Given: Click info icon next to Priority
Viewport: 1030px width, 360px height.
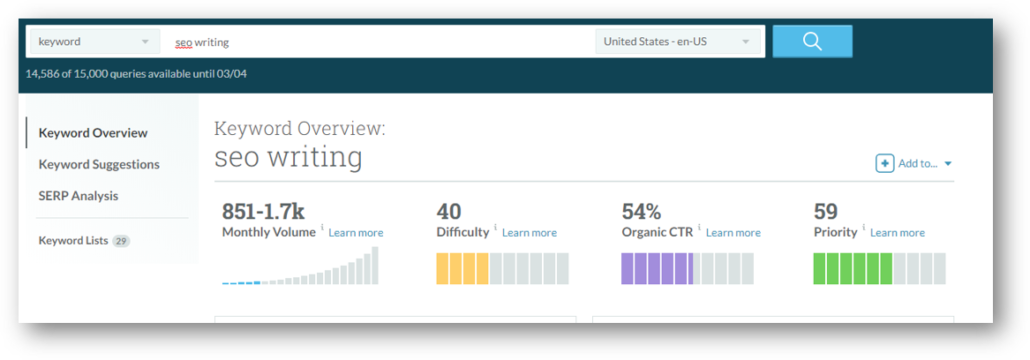Looking at the screenshot, I should pyautogui.click(x=863, y=228).
